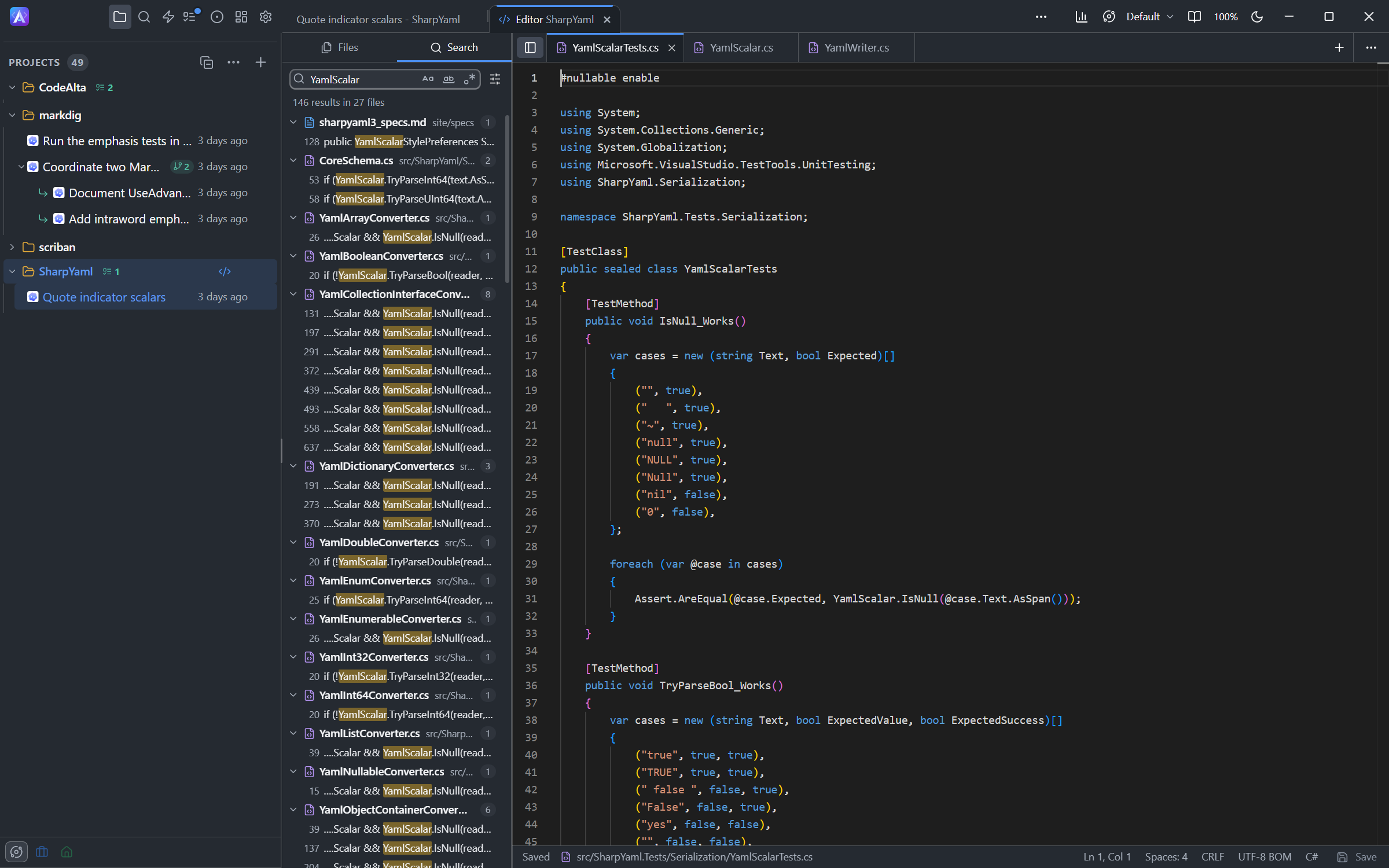Open search result line 128 YamlScalarStylePreferences
The width and height of the screenshot is (1389, 868).
coord(396,141)
